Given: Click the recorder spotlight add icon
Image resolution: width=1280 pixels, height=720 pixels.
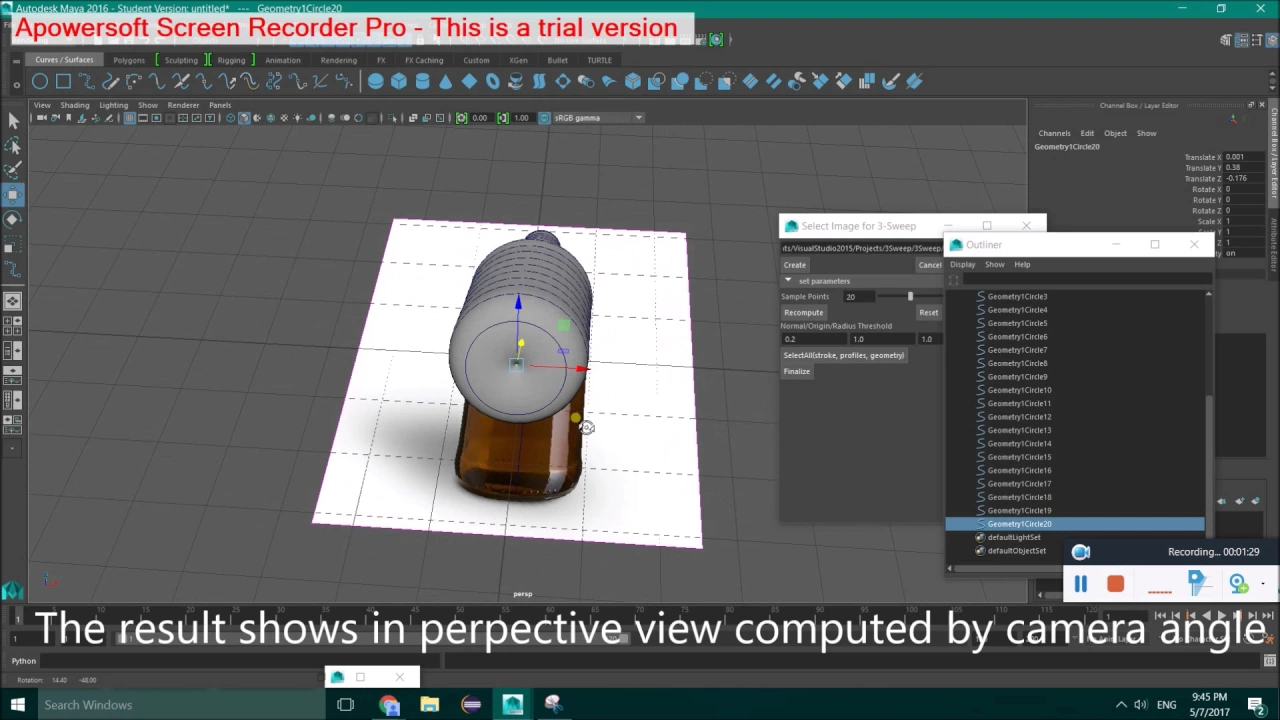Looking at the screenshot, I should [x=1239, y=583].
